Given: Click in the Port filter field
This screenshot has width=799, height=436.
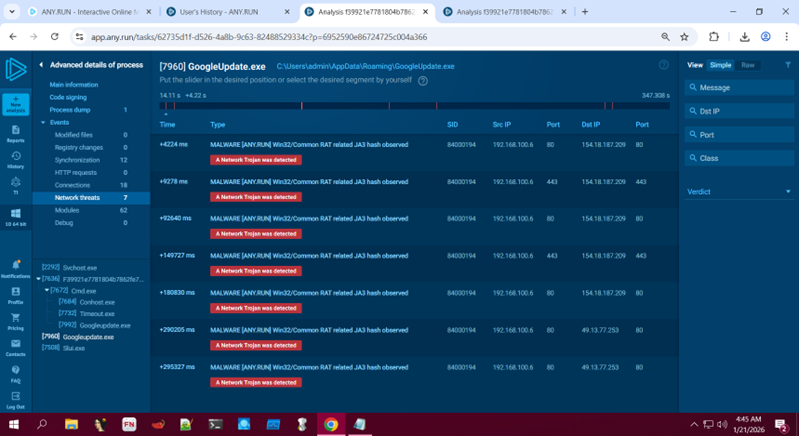Looking at the screenshot, I should pos(739,134).
